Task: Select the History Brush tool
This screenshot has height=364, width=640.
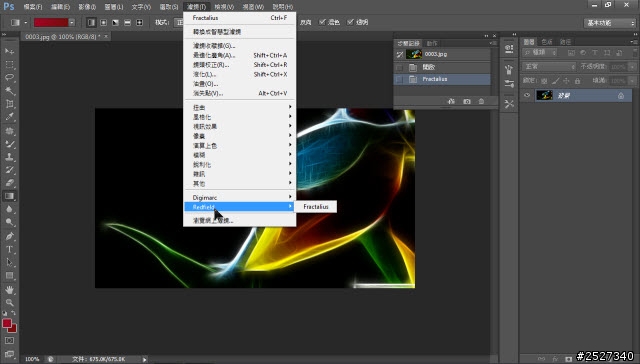Action: [x=9, y=170]
